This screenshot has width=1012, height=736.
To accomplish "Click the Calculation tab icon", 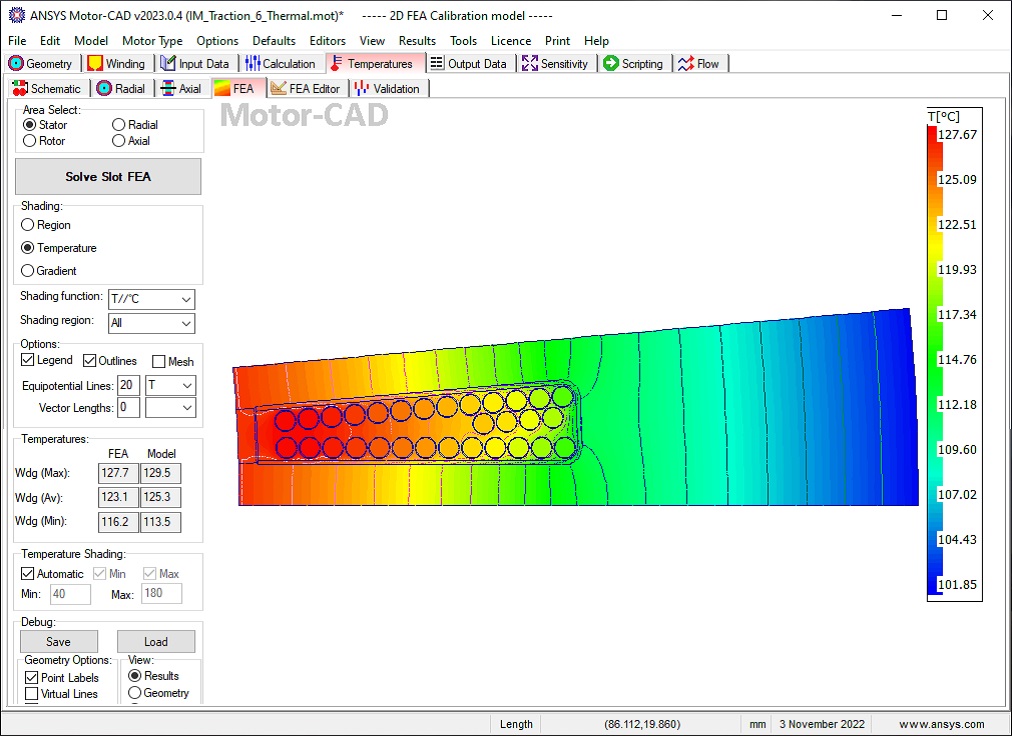I will pos(253,63).
